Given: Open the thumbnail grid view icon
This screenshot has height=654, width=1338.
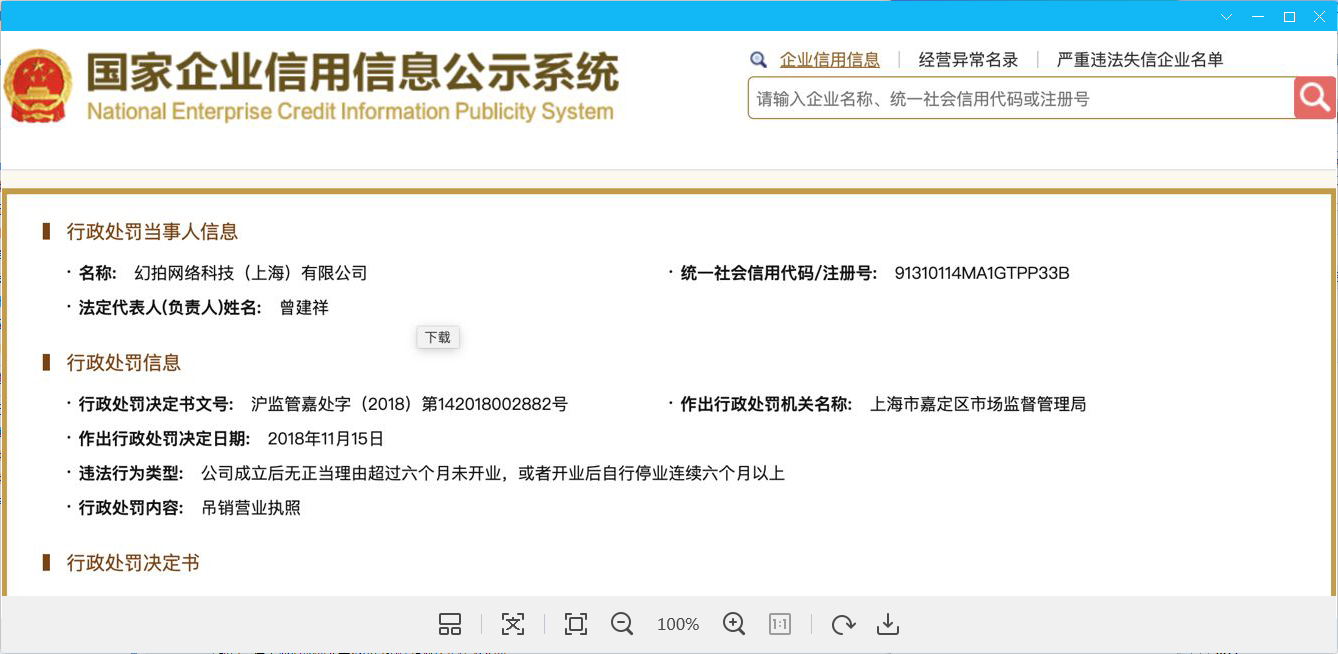Looking at the screenshot, I should point(450,624).
